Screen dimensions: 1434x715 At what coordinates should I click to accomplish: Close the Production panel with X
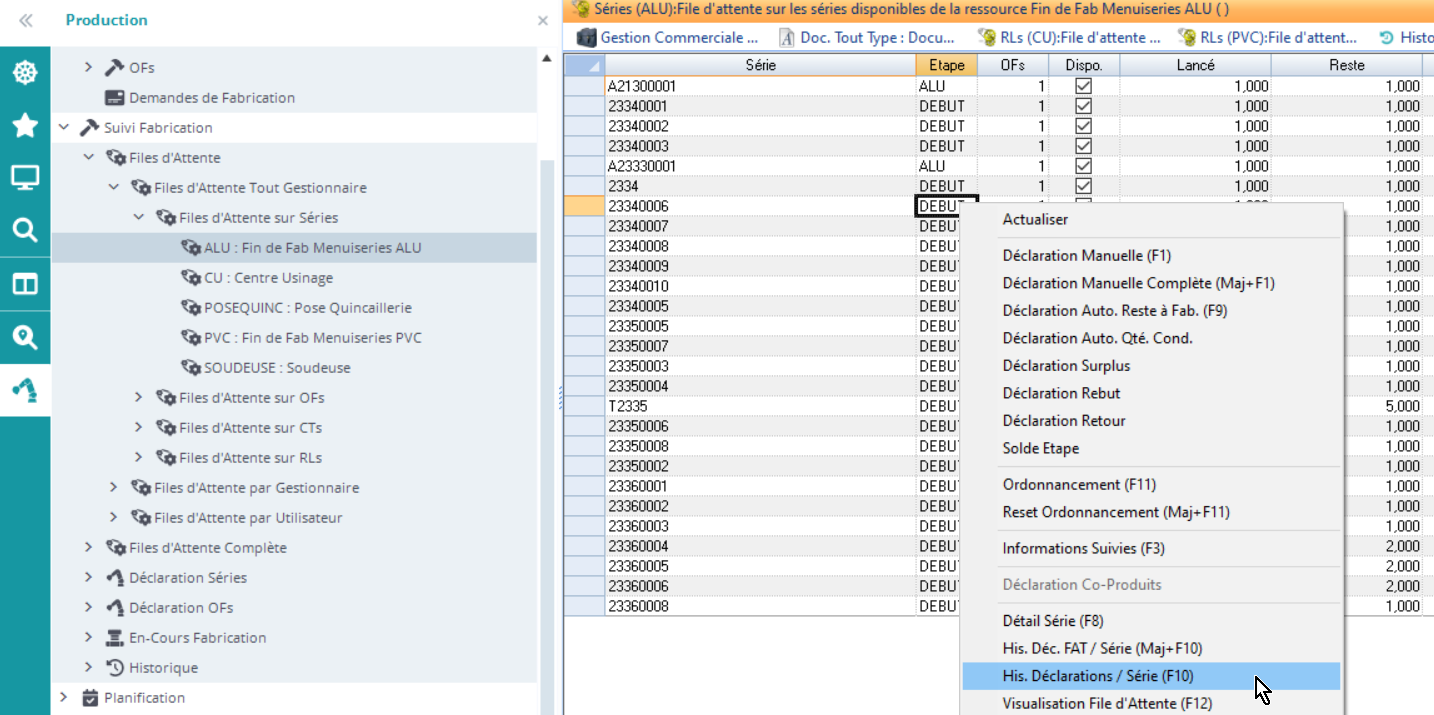tap(543, 20)
